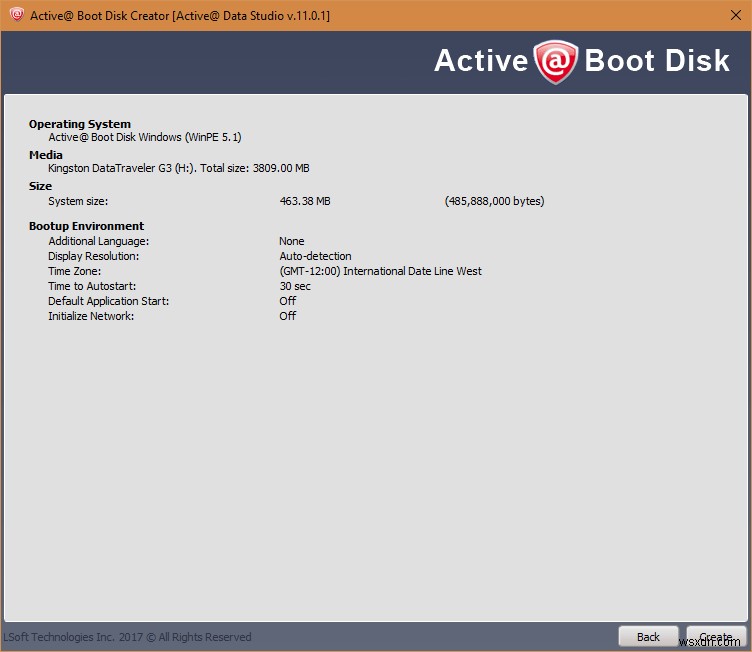Select the Size heading
The image size is (752, 652).
coord(40,186)
